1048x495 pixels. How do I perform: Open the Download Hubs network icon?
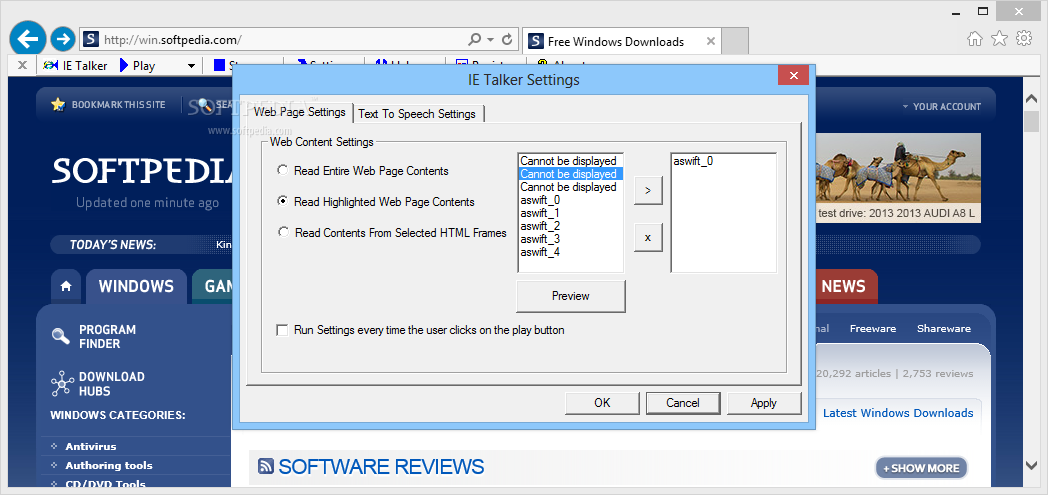[x=62, y=383]
